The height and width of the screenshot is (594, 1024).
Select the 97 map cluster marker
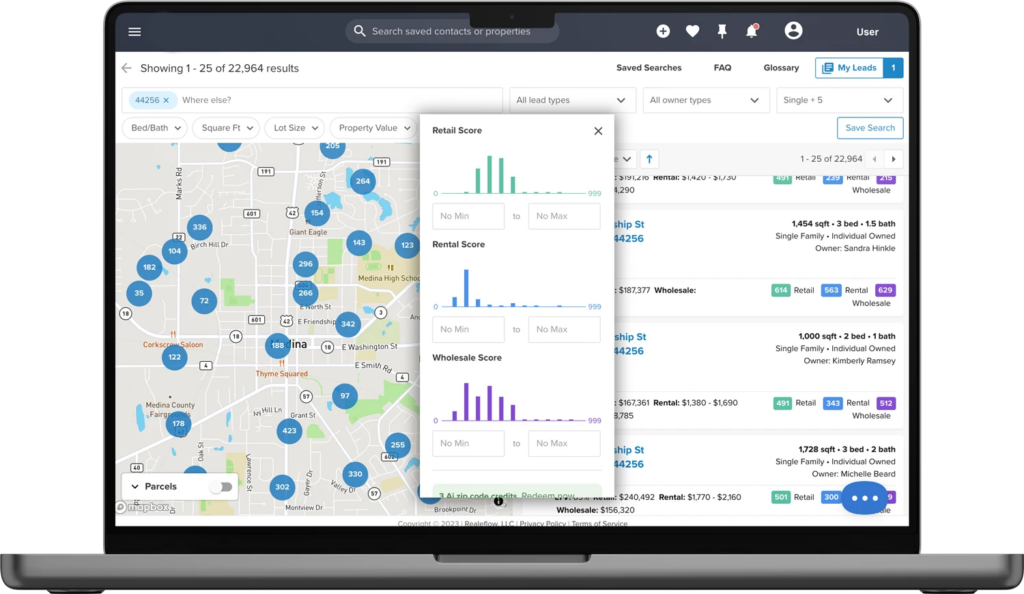[x=345, y=396]
